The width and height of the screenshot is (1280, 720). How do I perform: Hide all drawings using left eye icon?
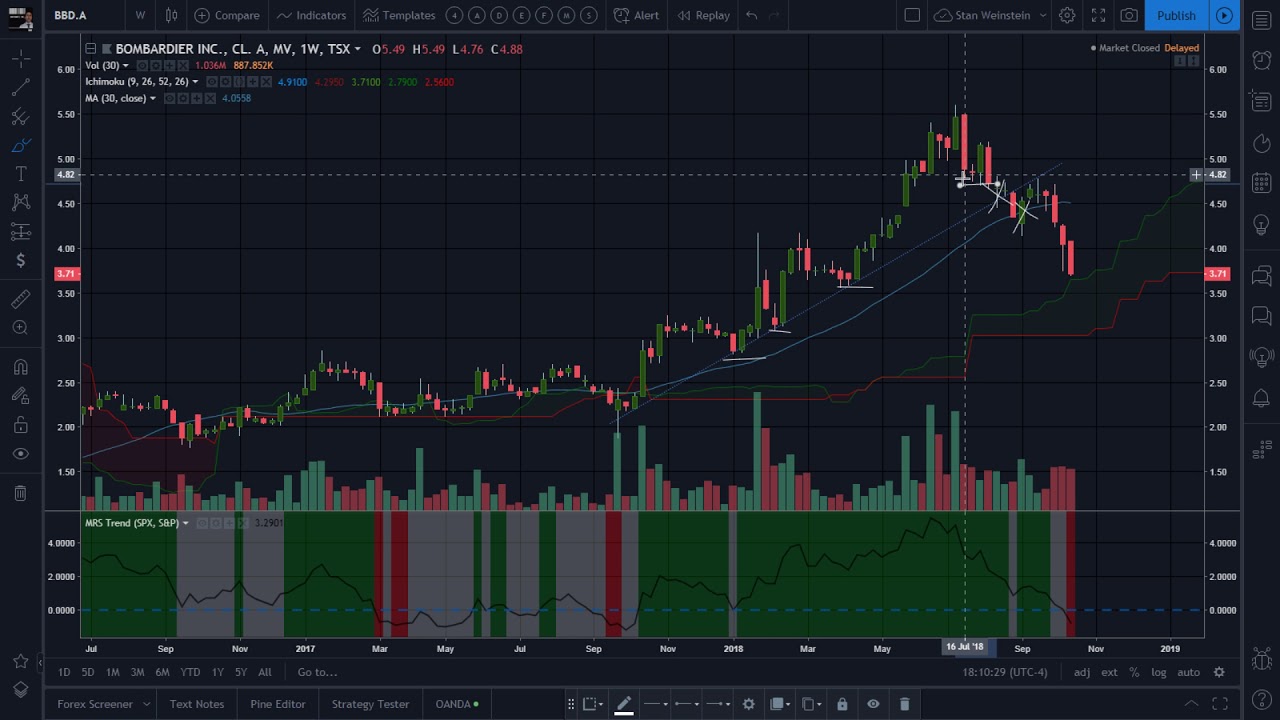20,454
